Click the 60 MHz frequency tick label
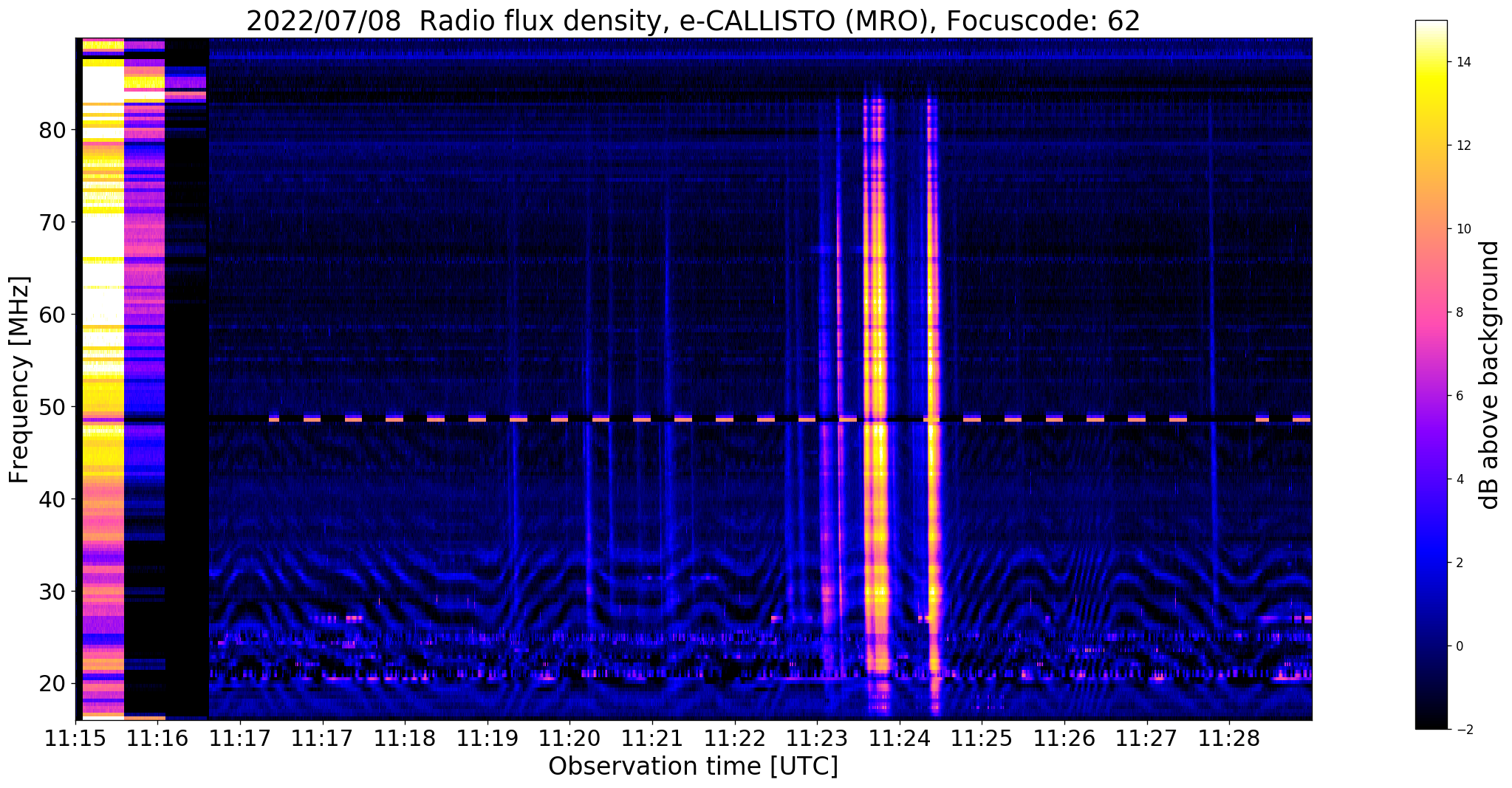1512x788 pixels. click(x=52, y=315)
